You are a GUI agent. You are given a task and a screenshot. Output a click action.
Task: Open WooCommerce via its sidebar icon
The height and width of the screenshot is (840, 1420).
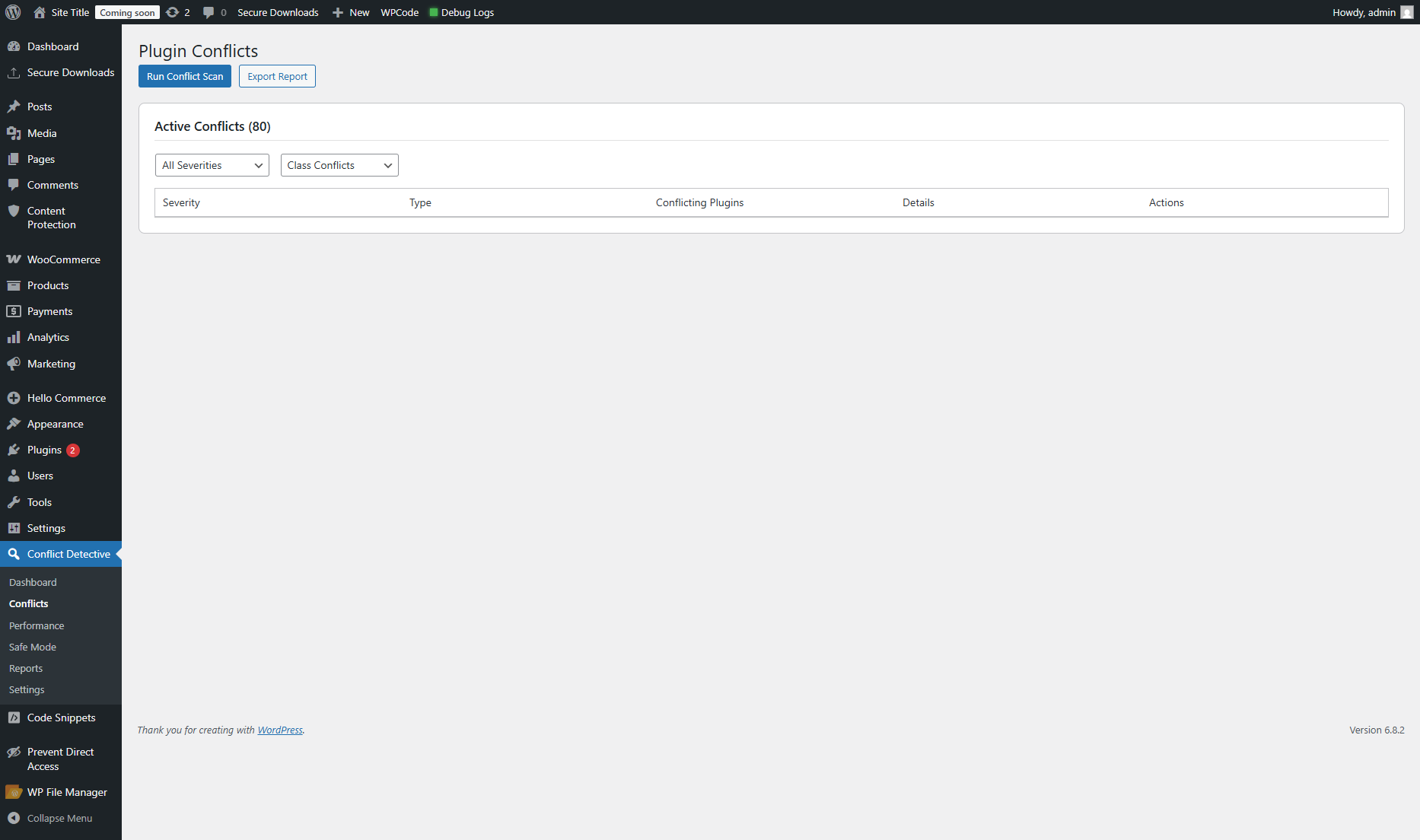14,259
